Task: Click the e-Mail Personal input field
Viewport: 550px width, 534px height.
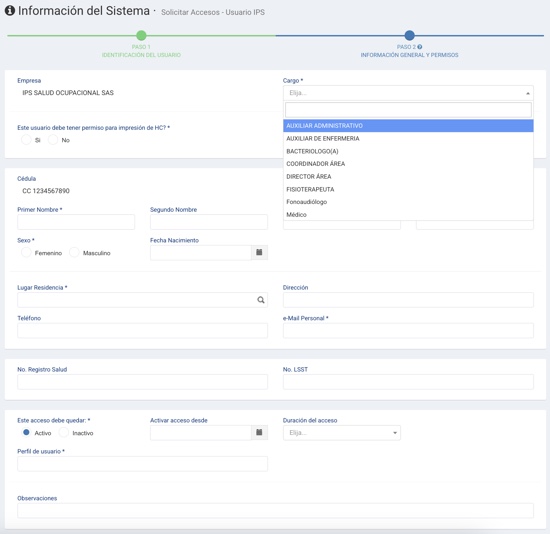Action: 408,331
